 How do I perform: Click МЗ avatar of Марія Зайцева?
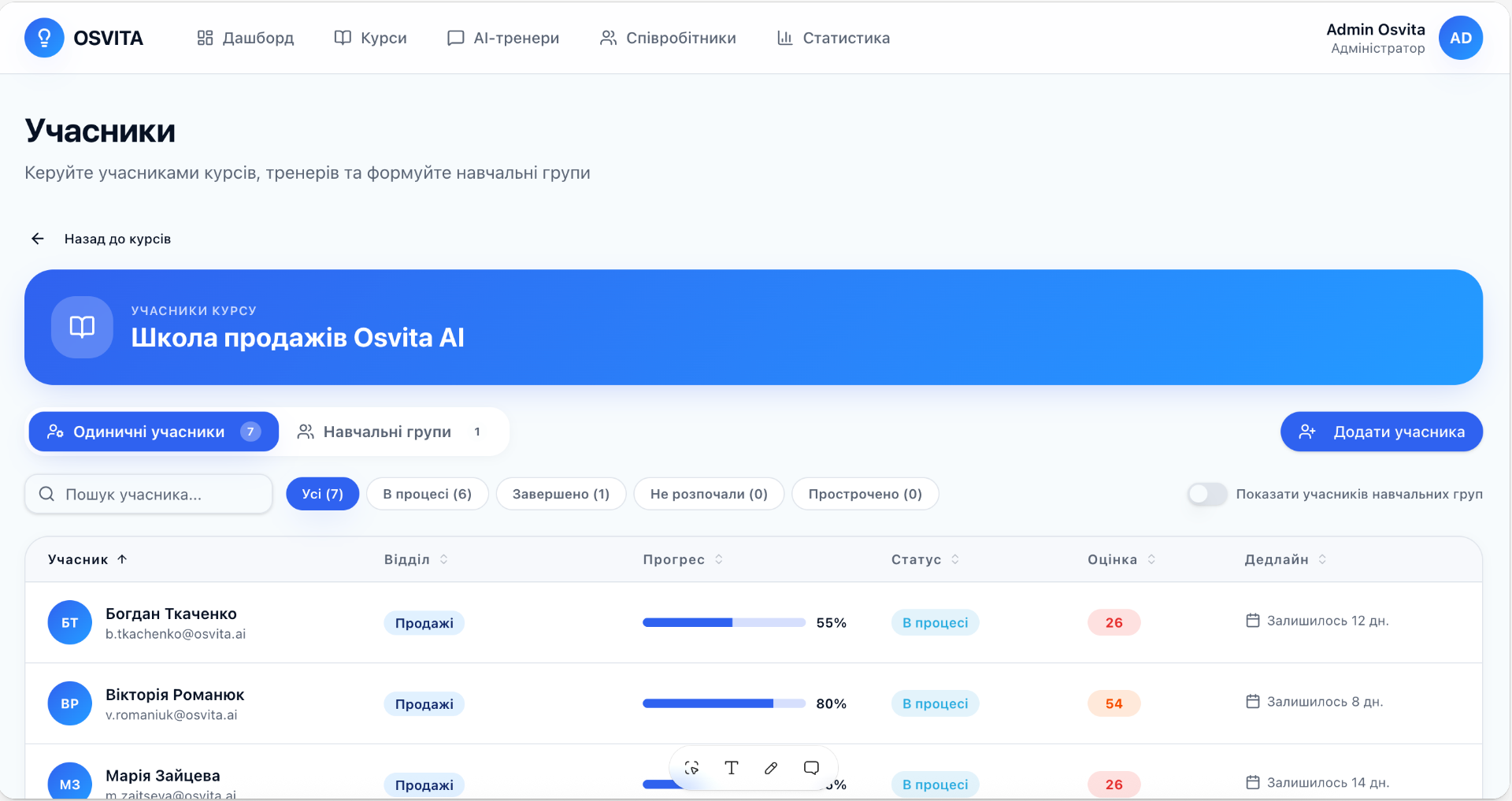[x=70, y=782]
